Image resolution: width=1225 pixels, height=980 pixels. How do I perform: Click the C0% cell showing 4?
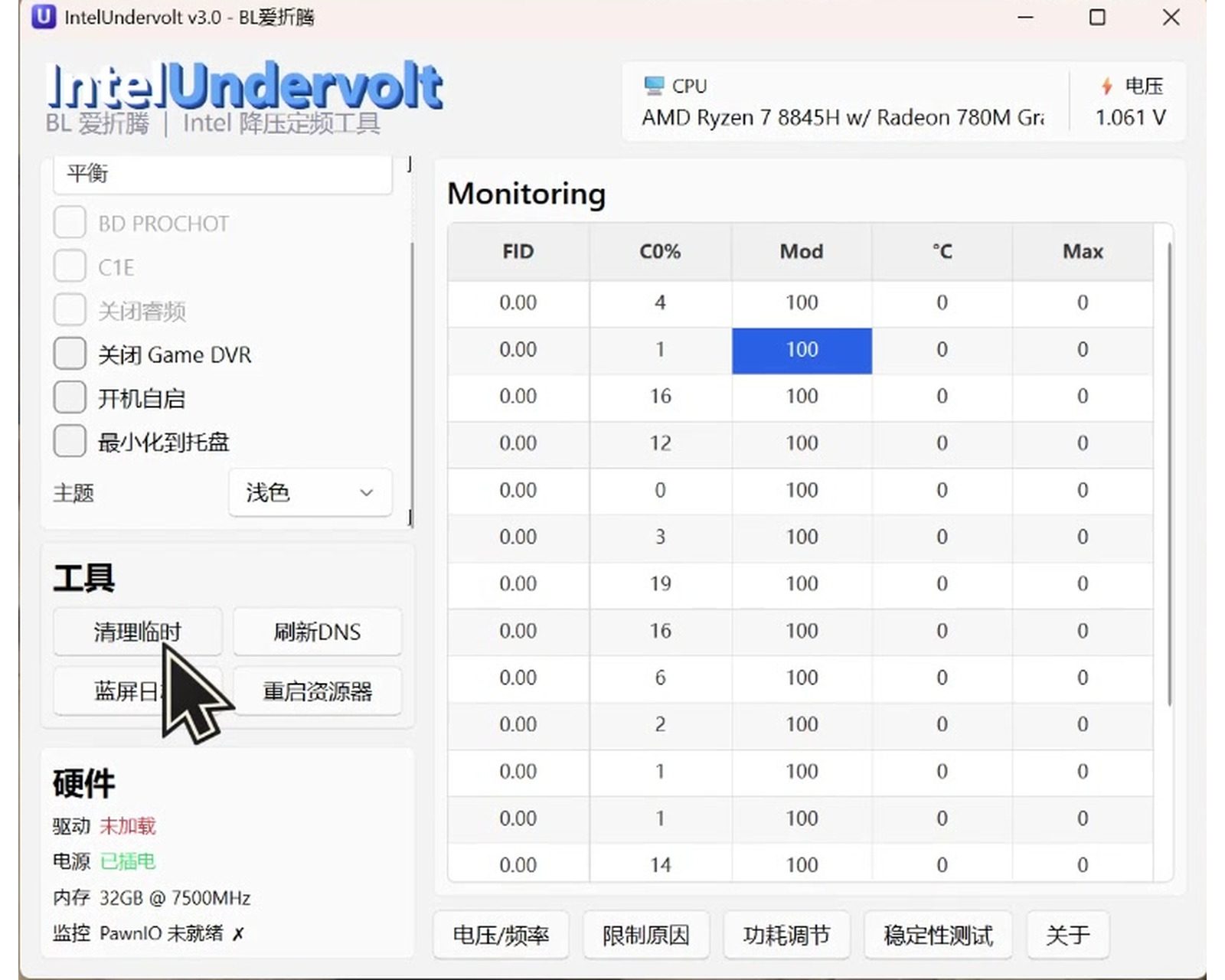tap(660, 302)
